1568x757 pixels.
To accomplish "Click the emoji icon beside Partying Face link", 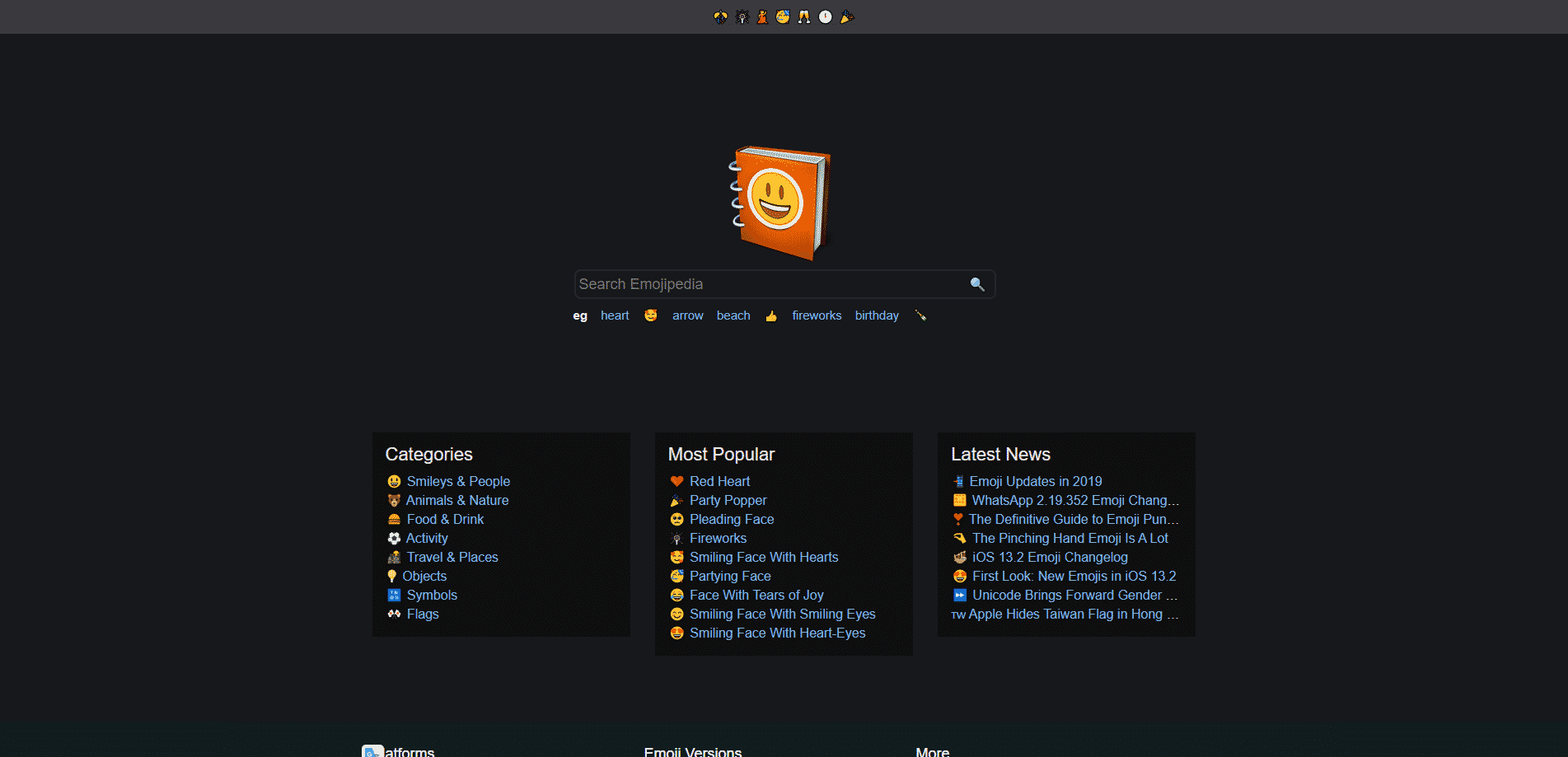I will point(676,576).
